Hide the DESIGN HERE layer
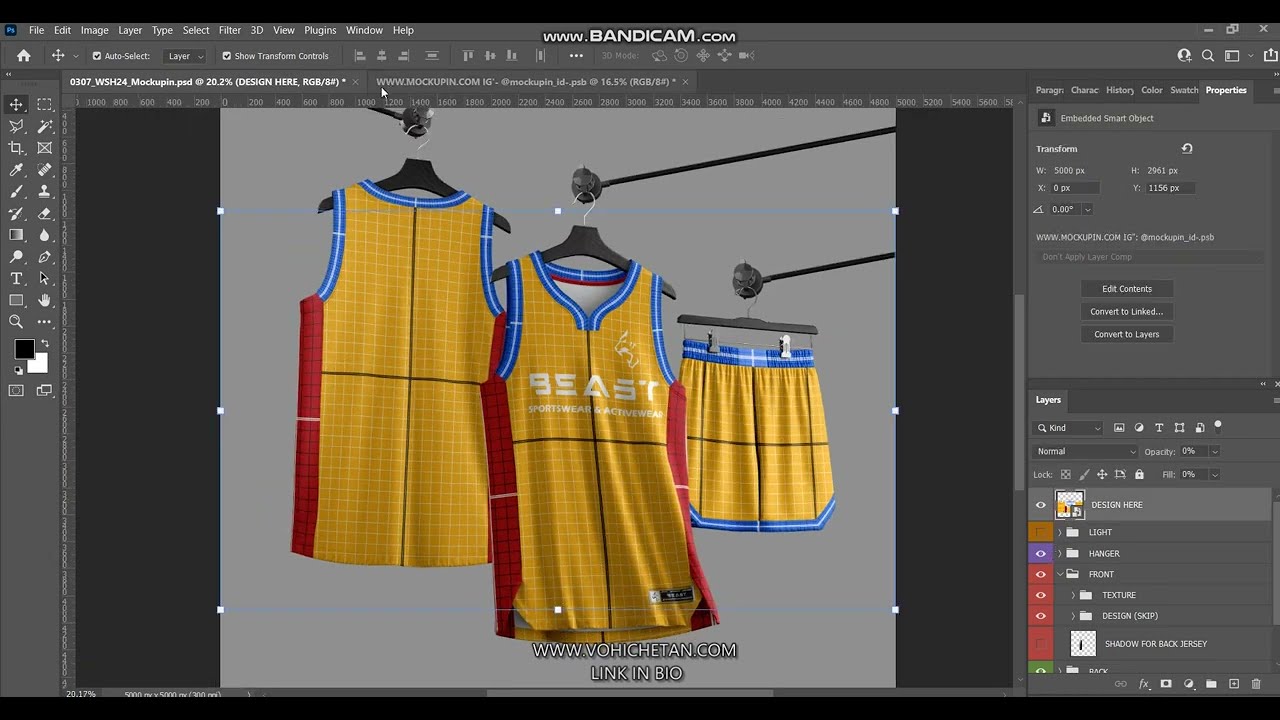This screenshot has width=1280, height=720. pyautogui.click(x=1040, y=505)
